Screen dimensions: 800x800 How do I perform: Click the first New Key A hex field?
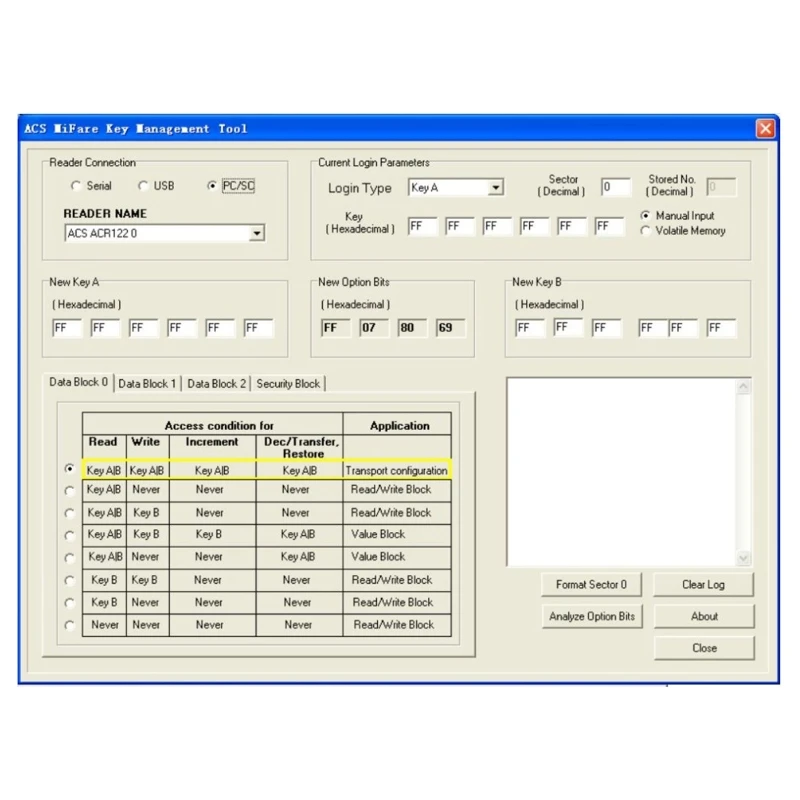pyautogui.click(x=67, y=328)
